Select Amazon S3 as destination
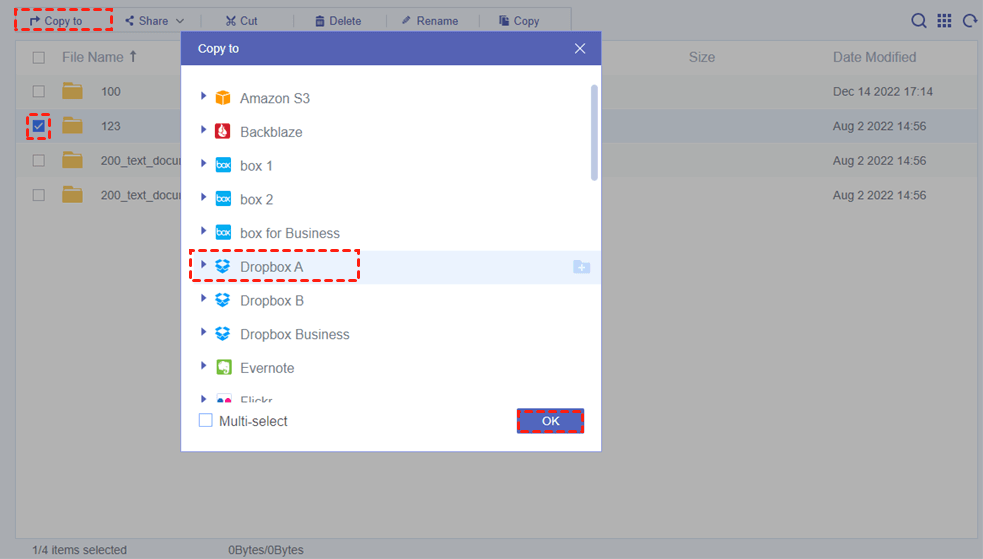 click(x=275, y=98)
